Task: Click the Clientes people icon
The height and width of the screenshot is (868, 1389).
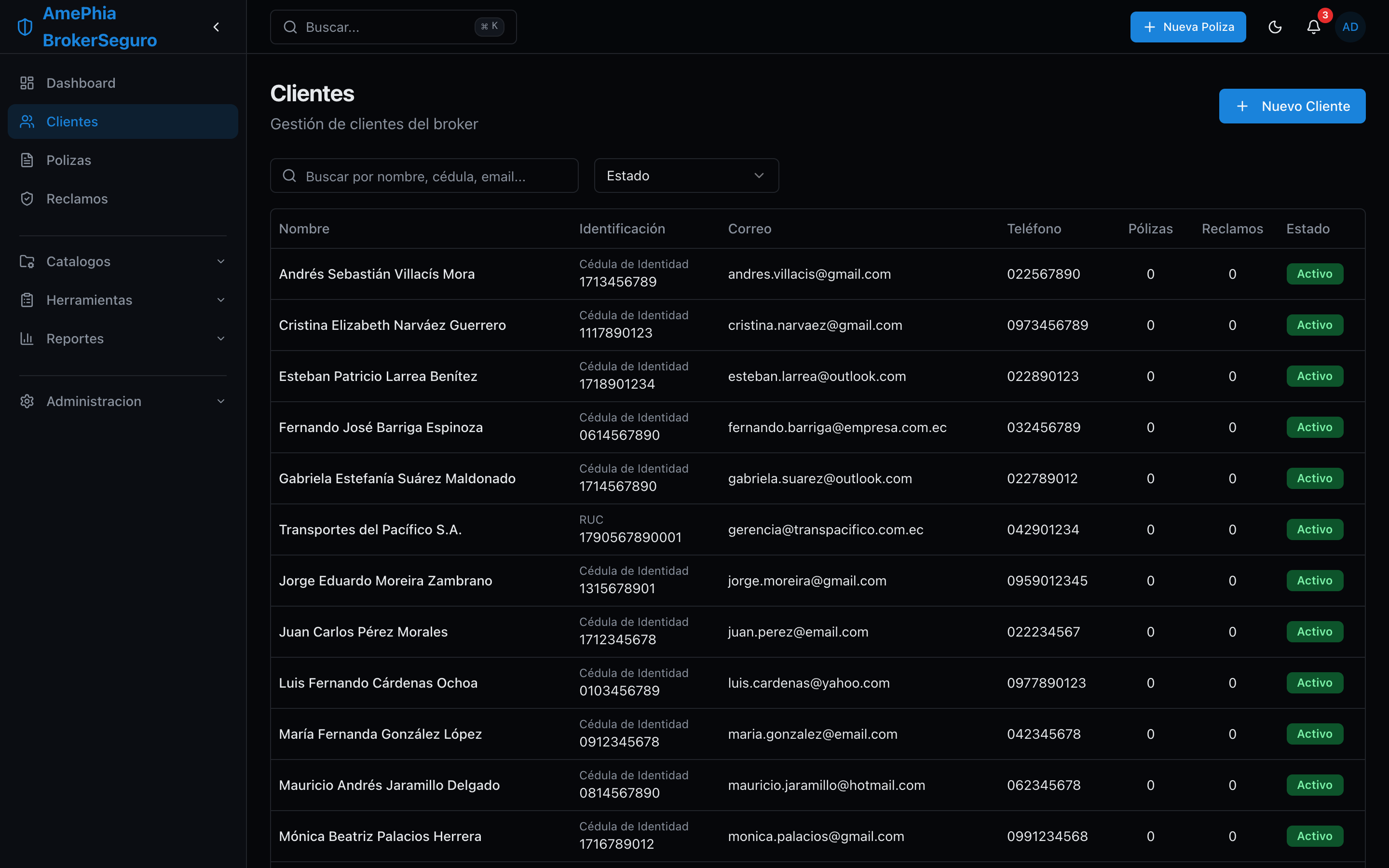Action: pyautogui.click(x=27, y=122)
